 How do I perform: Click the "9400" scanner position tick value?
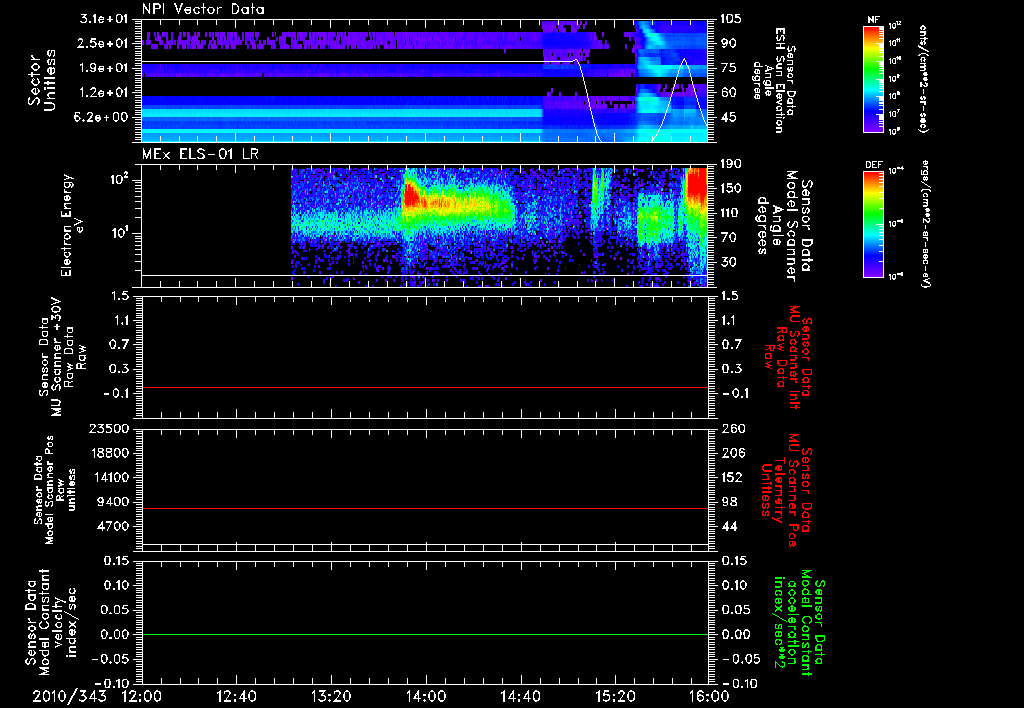click(x=115, y=502)
